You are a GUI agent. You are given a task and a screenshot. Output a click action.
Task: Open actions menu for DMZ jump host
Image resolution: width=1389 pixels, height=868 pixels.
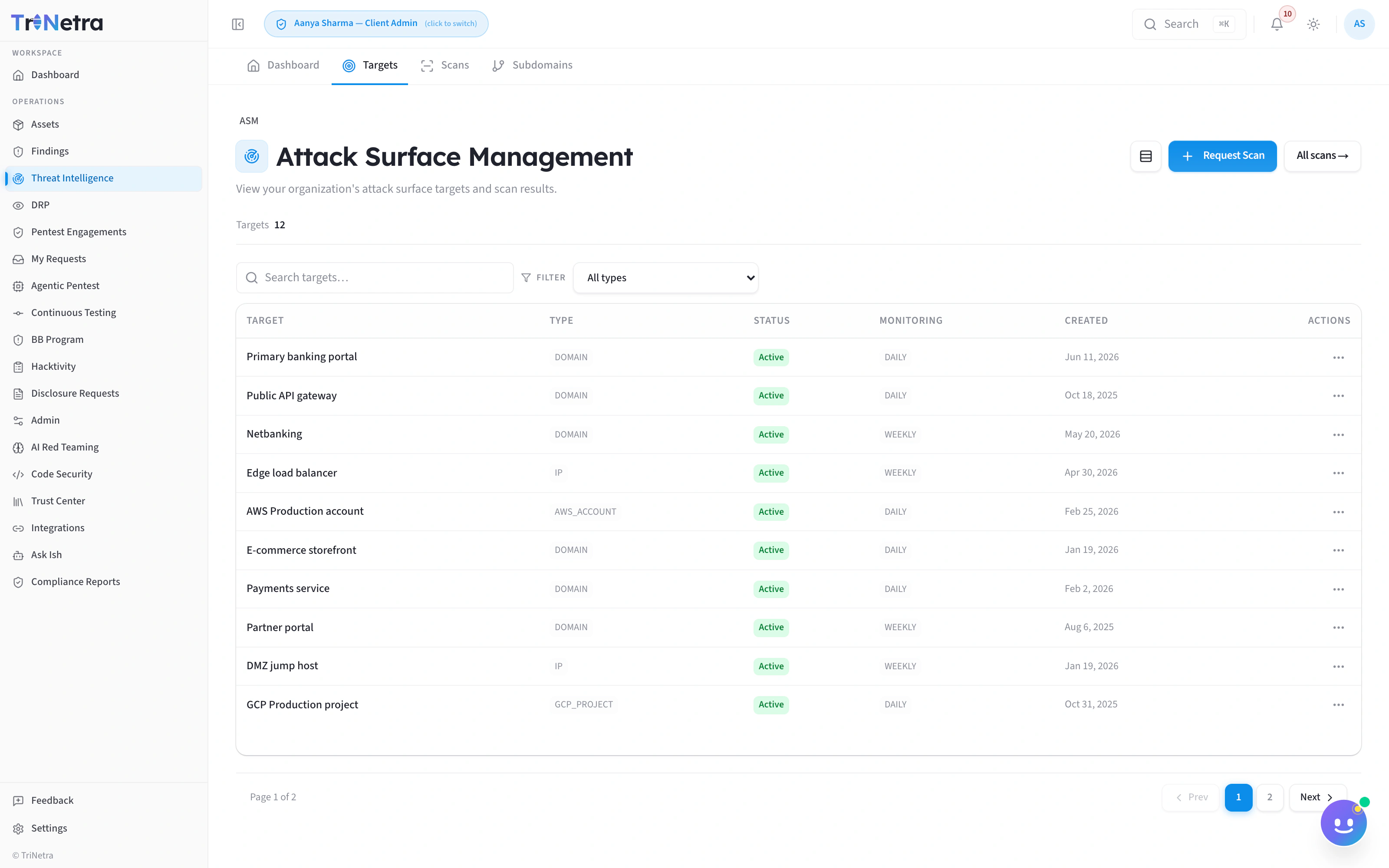tap(1339, 667)
